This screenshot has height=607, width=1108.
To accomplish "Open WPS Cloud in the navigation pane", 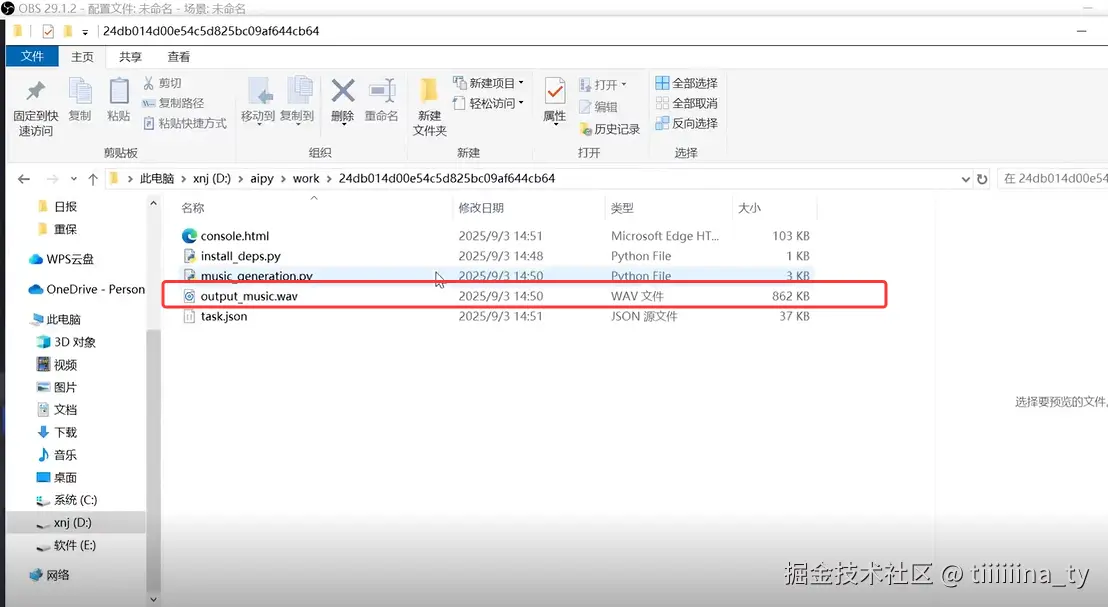I will [61, 259].
